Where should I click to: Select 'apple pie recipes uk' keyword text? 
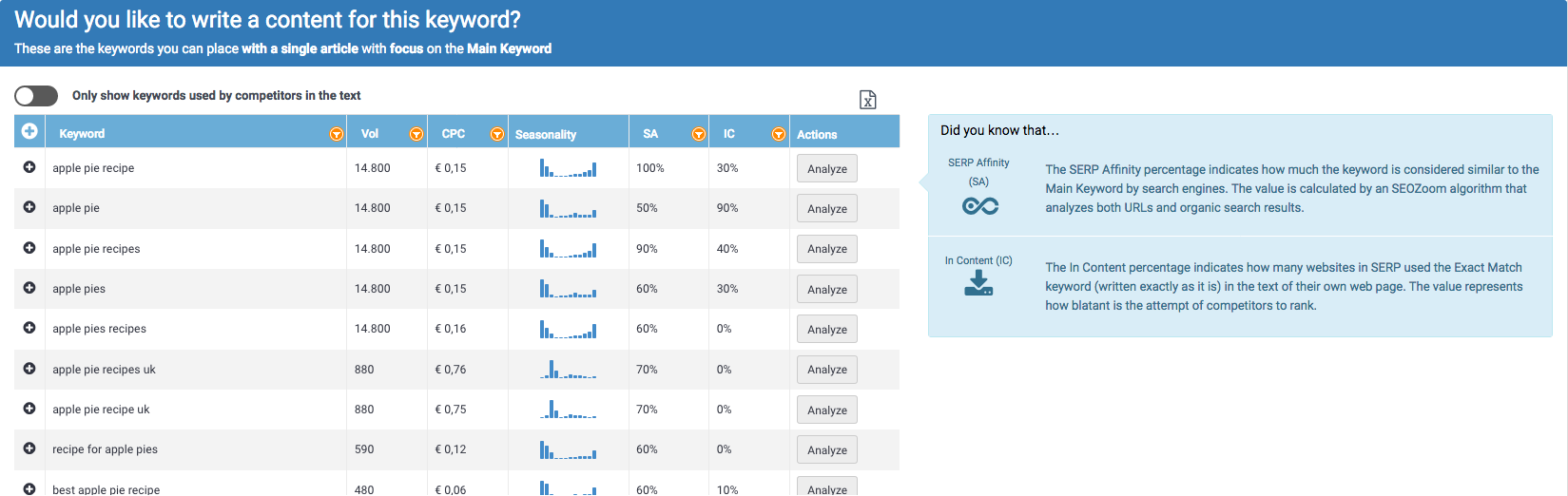[104, 370]
